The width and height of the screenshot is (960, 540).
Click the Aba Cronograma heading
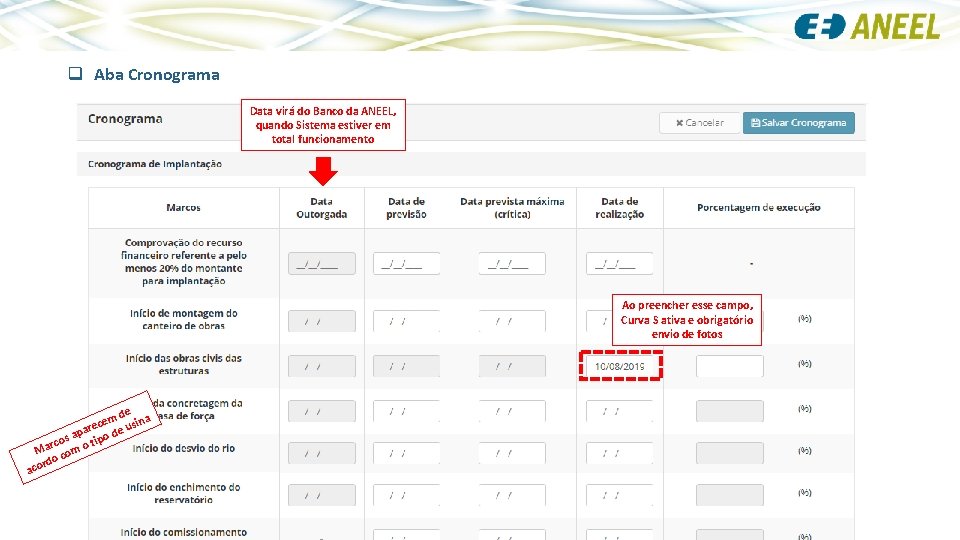(156, 75)
